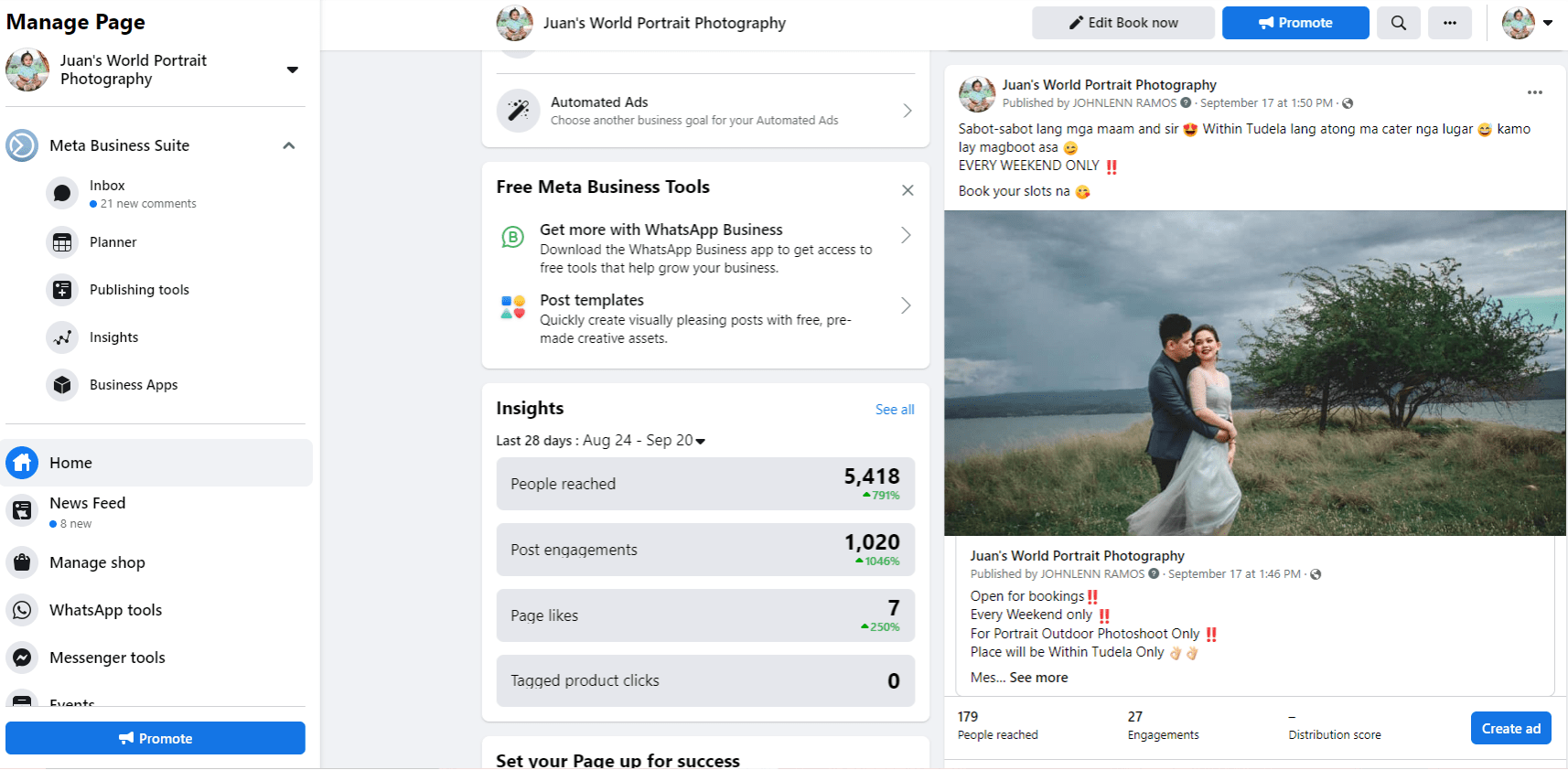Open Messenger tools
Image resolution: width=1568 pixels, height=770 pixels.
click(107, 658)
